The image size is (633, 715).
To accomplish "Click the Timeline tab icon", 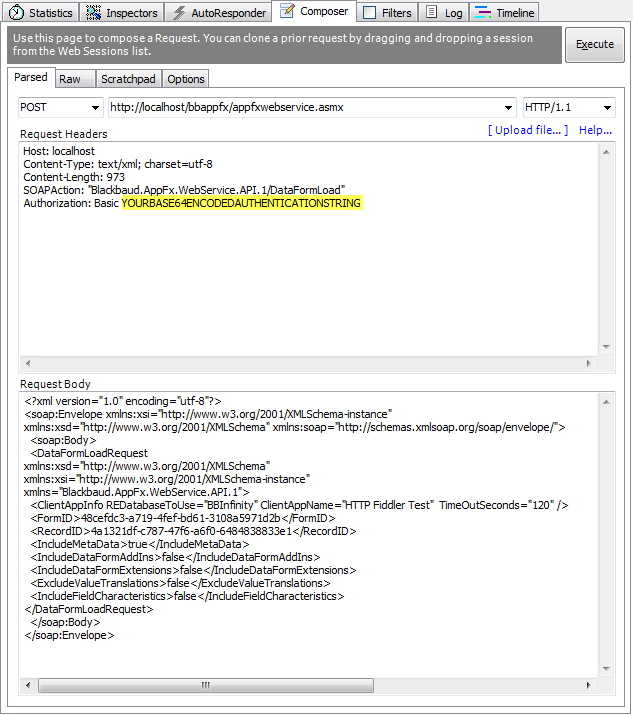I will (x=482, y=13).
